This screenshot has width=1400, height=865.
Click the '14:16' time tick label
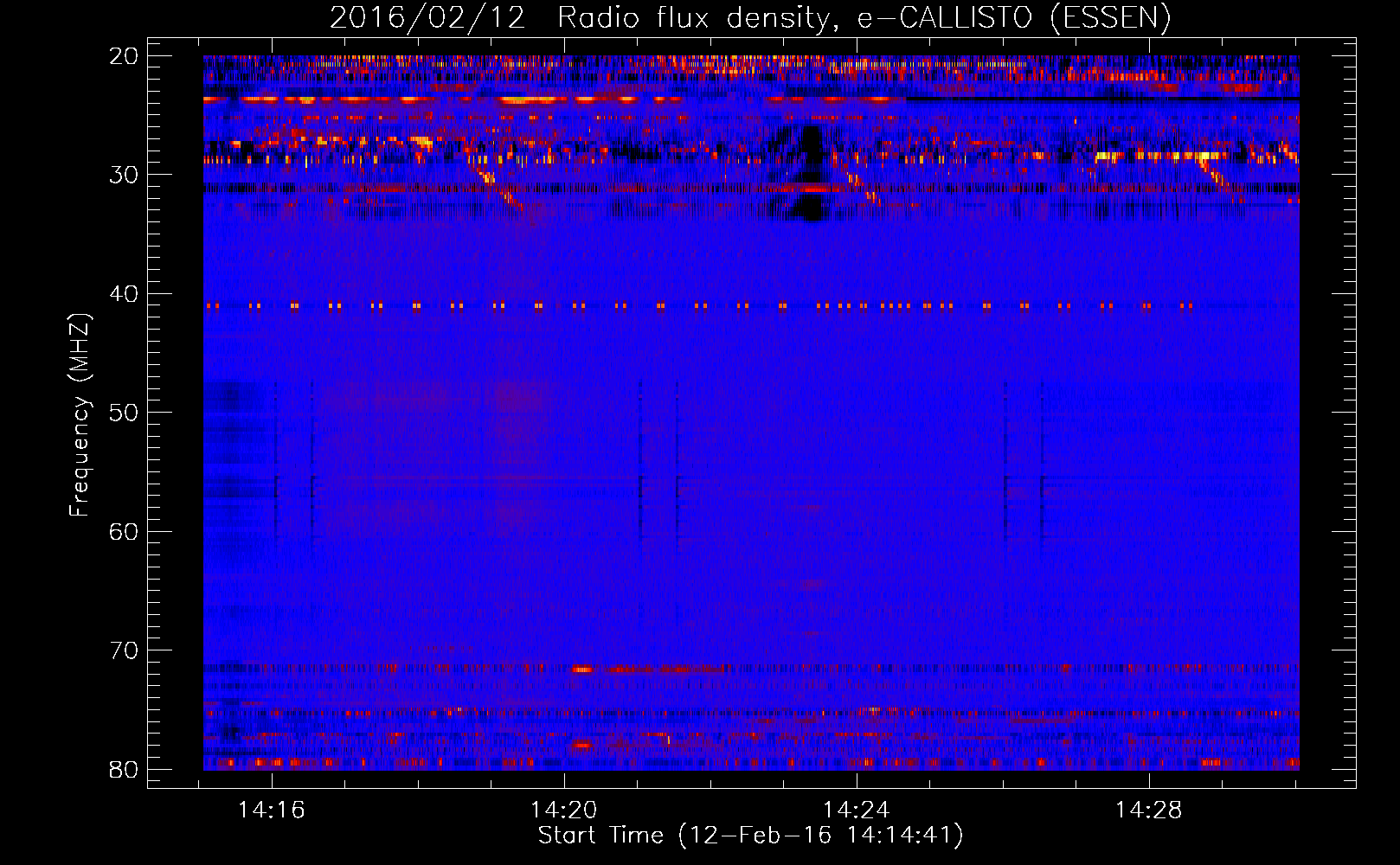tap(272, 811)
